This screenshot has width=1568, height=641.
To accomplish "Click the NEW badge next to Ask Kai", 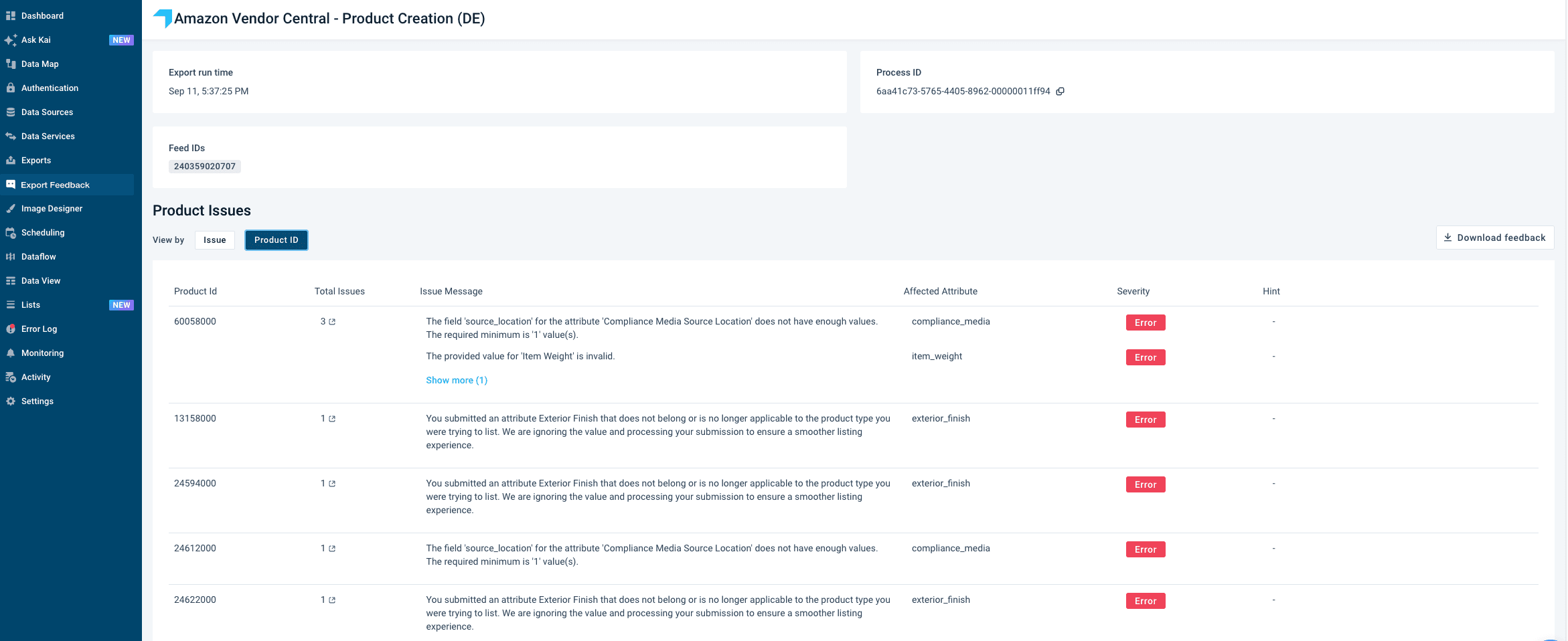I will tap(121, 40).
